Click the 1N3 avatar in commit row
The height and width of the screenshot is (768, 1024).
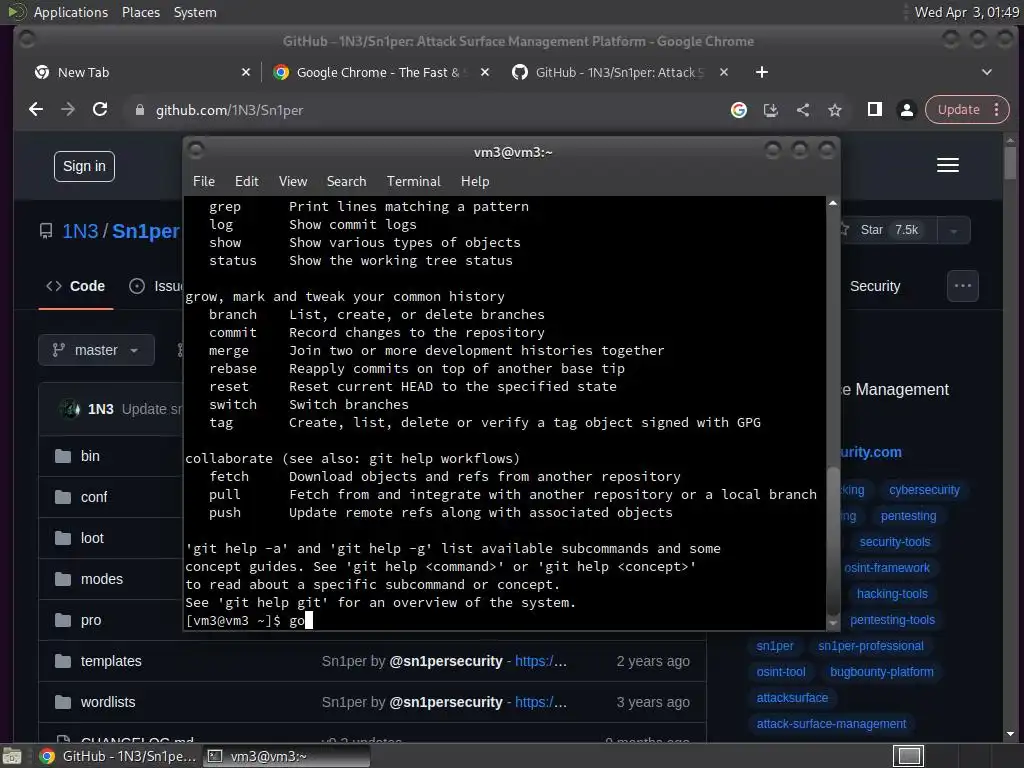(70, 409)
